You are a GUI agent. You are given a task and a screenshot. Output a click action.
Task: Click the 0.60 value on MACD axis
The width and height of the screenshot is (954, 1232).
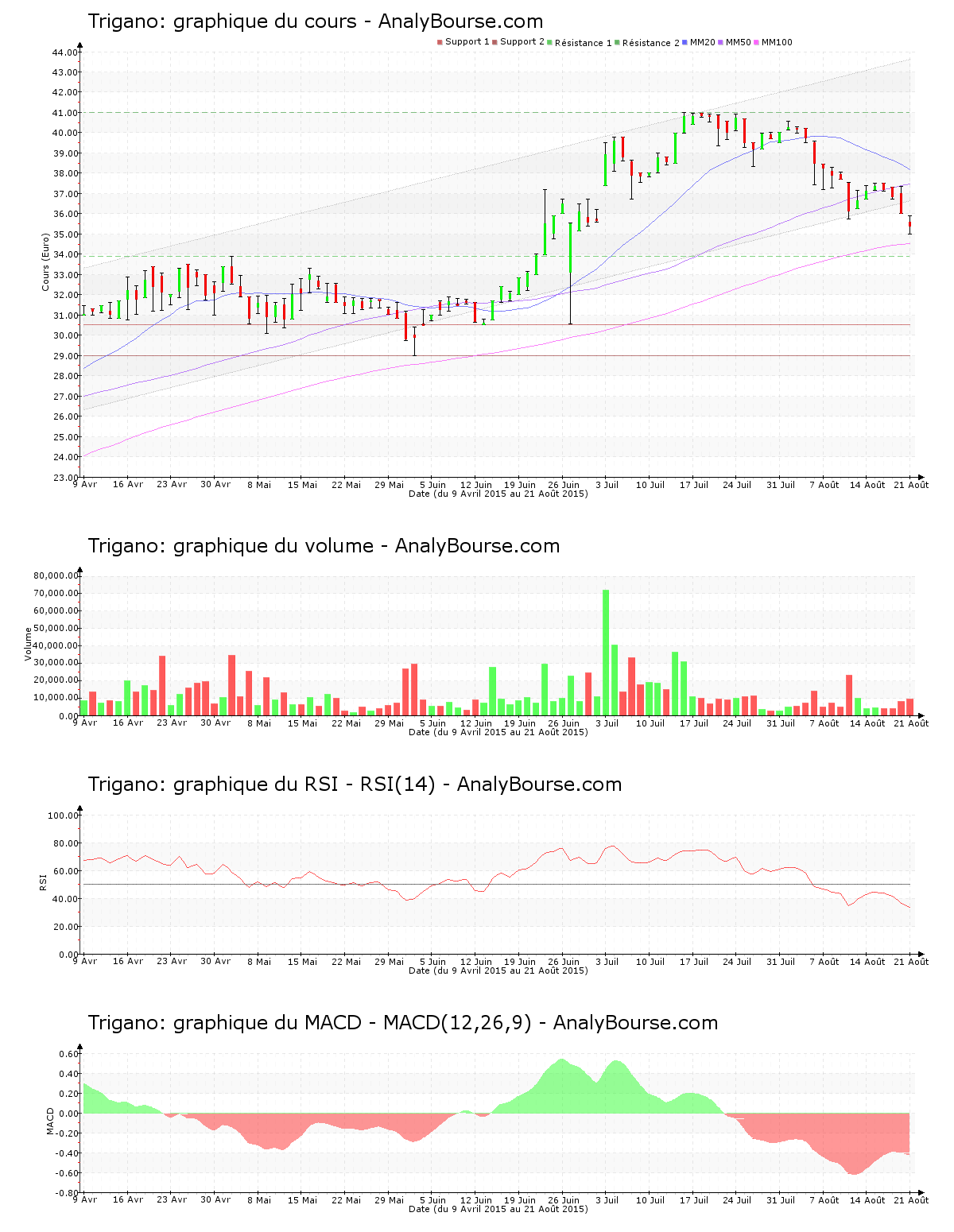pos(68,1054)
